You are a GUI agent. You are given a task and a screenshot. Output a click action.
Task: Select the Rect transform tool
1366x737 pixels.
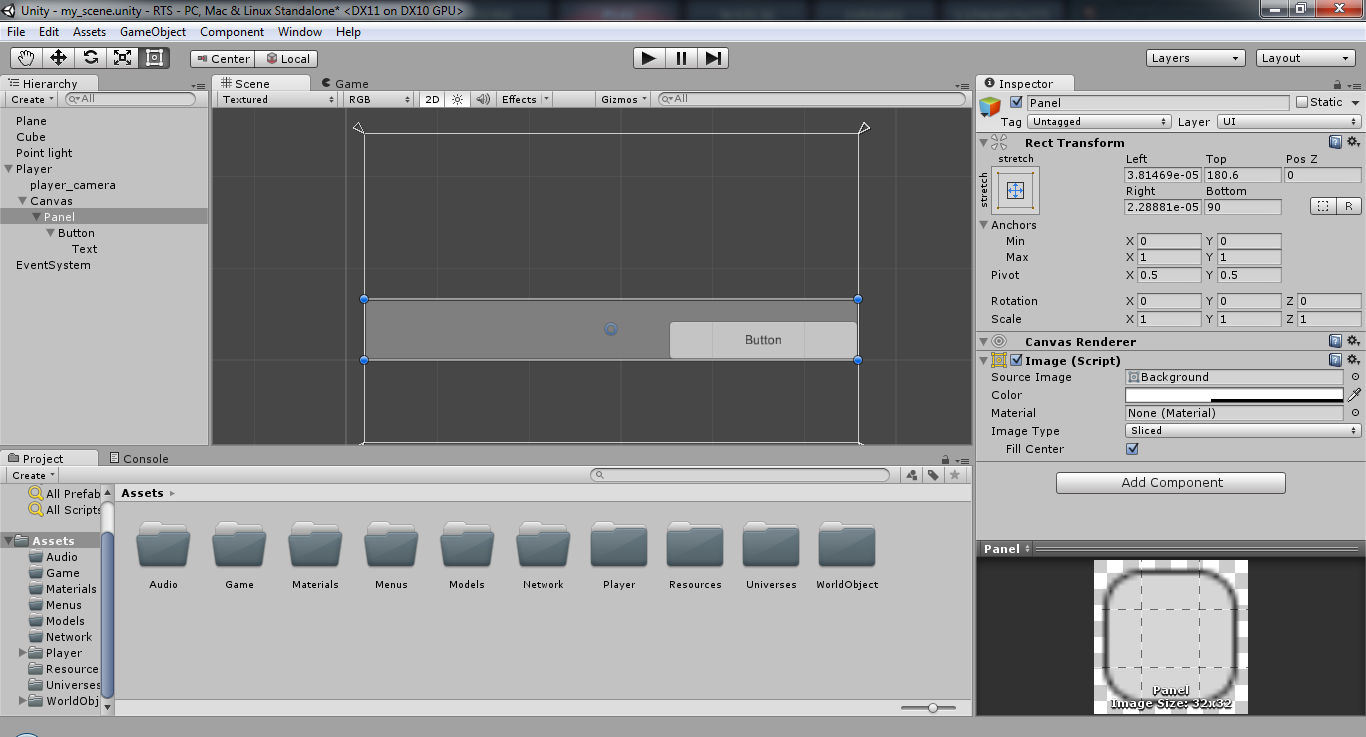(x=154, y=58)
